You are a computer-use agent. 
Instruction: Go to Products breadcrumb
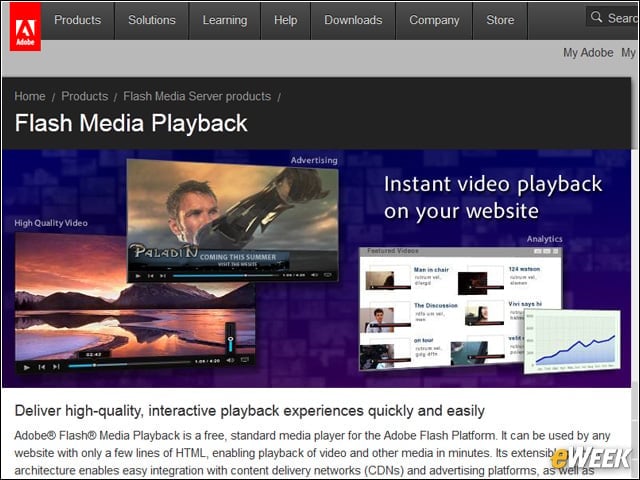click(84, 96)
